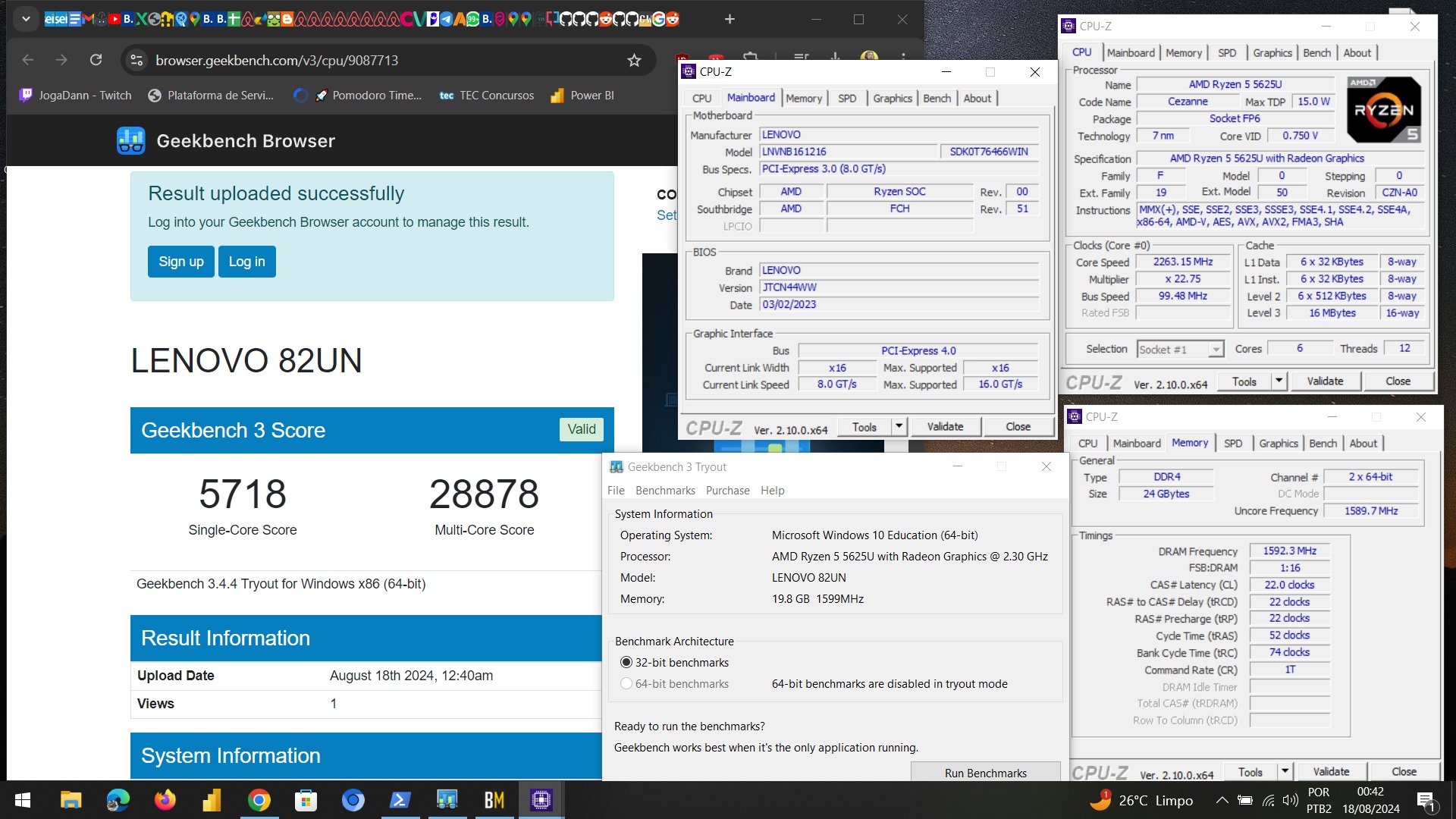Click the Run Benchmarks button
This screenshot has width=1456, height=819.
click(x=986, y=773)
